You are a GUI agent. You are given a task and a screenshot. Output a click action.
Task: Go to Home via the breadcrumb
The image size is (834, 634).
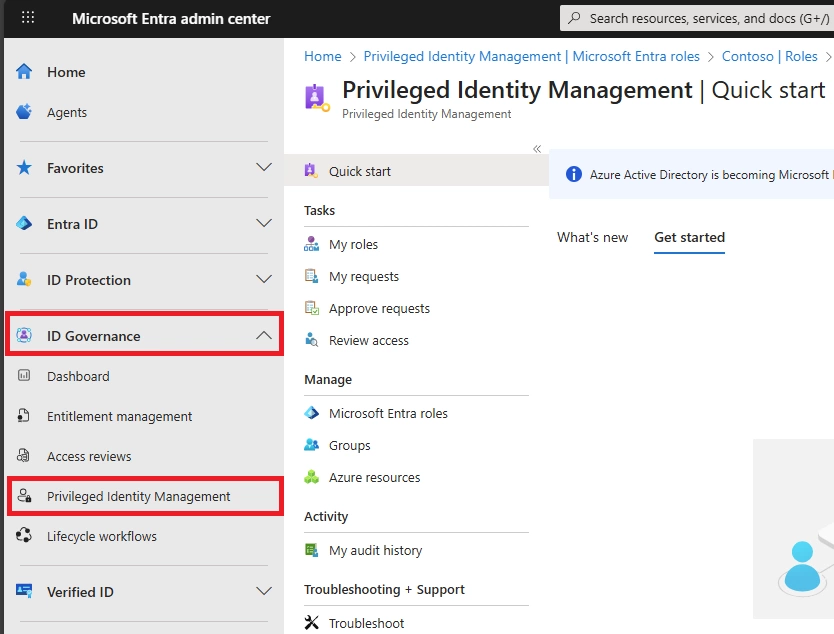point(322,56)
